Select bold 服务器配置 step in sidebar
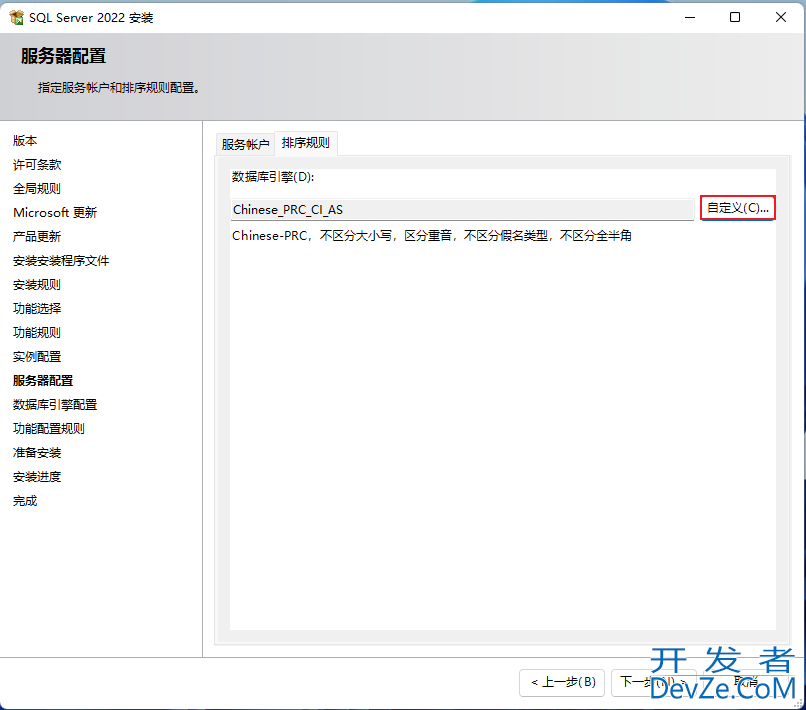 [43, 380]
